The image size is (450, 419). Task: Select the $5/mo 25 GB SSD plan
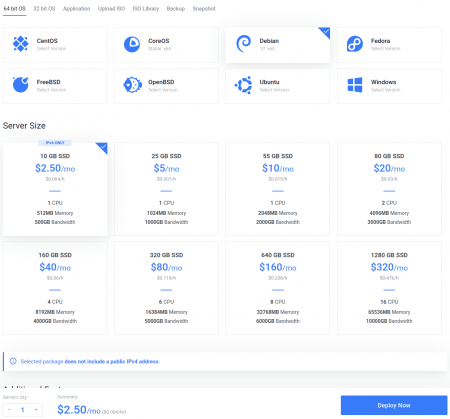(x=166, y=189)
